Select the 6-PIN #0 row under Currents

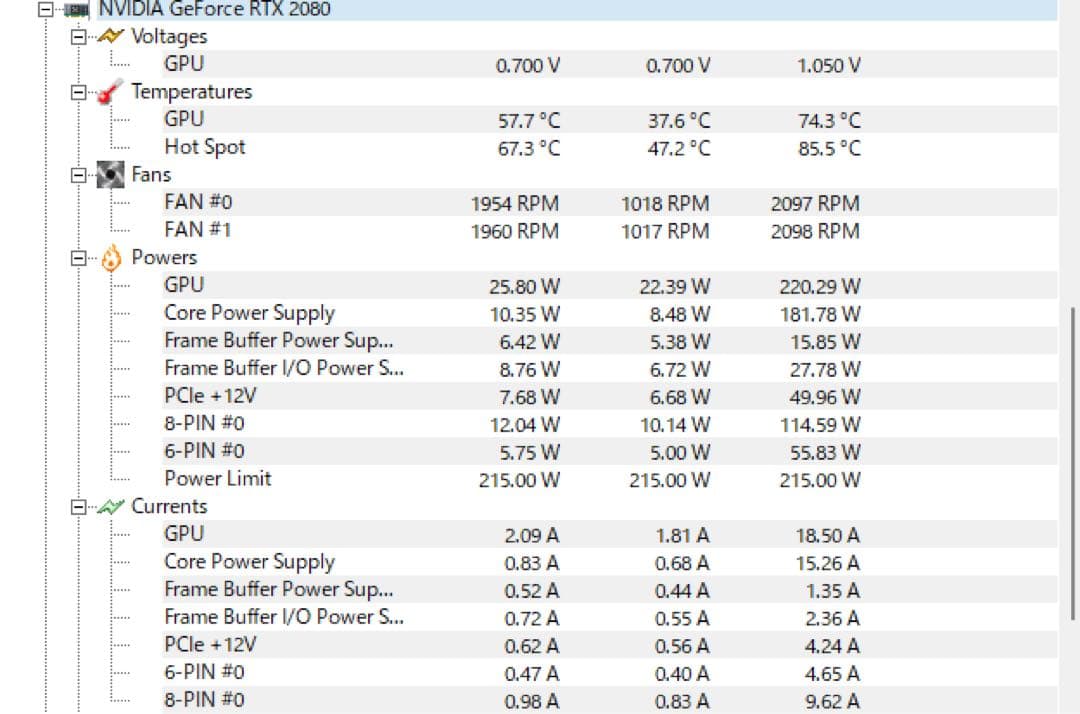click(610, 672)
